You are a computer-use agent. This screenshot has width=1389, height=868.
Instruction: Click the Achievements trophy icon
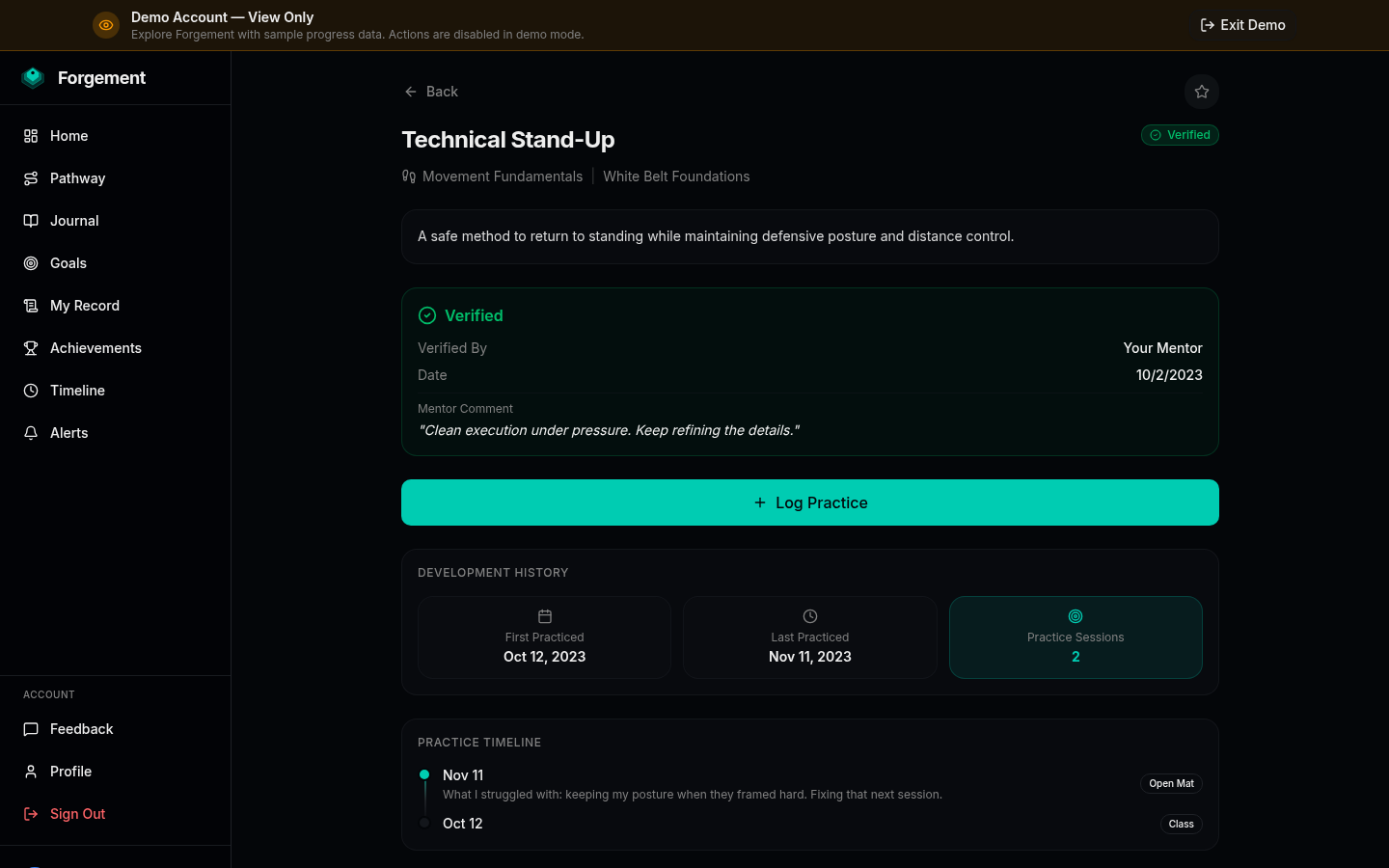pyautogui.click(x=31, y=348)
